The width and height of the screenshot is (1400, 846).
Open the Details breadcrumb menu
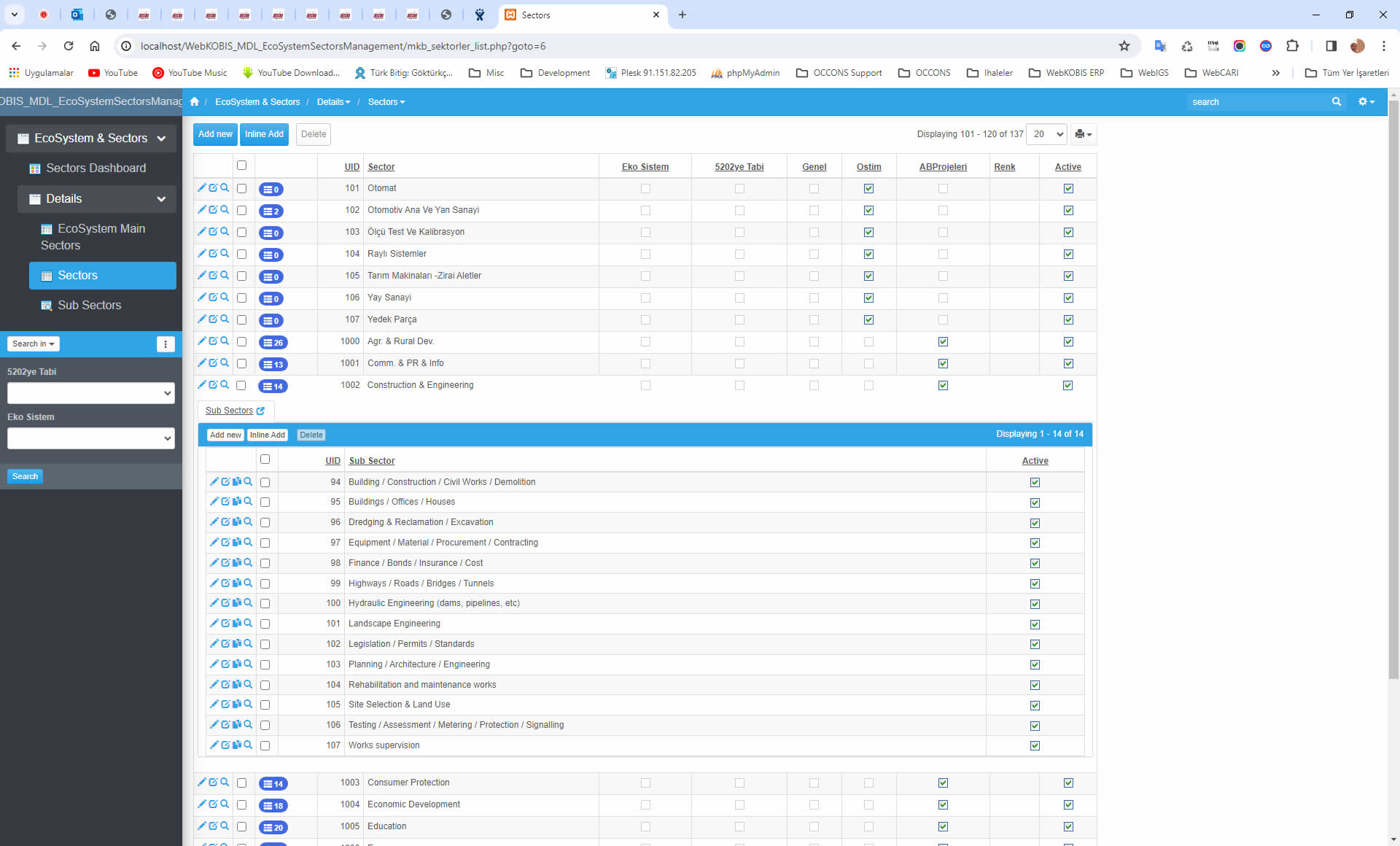pyautogui.click(x=333, y=102)
